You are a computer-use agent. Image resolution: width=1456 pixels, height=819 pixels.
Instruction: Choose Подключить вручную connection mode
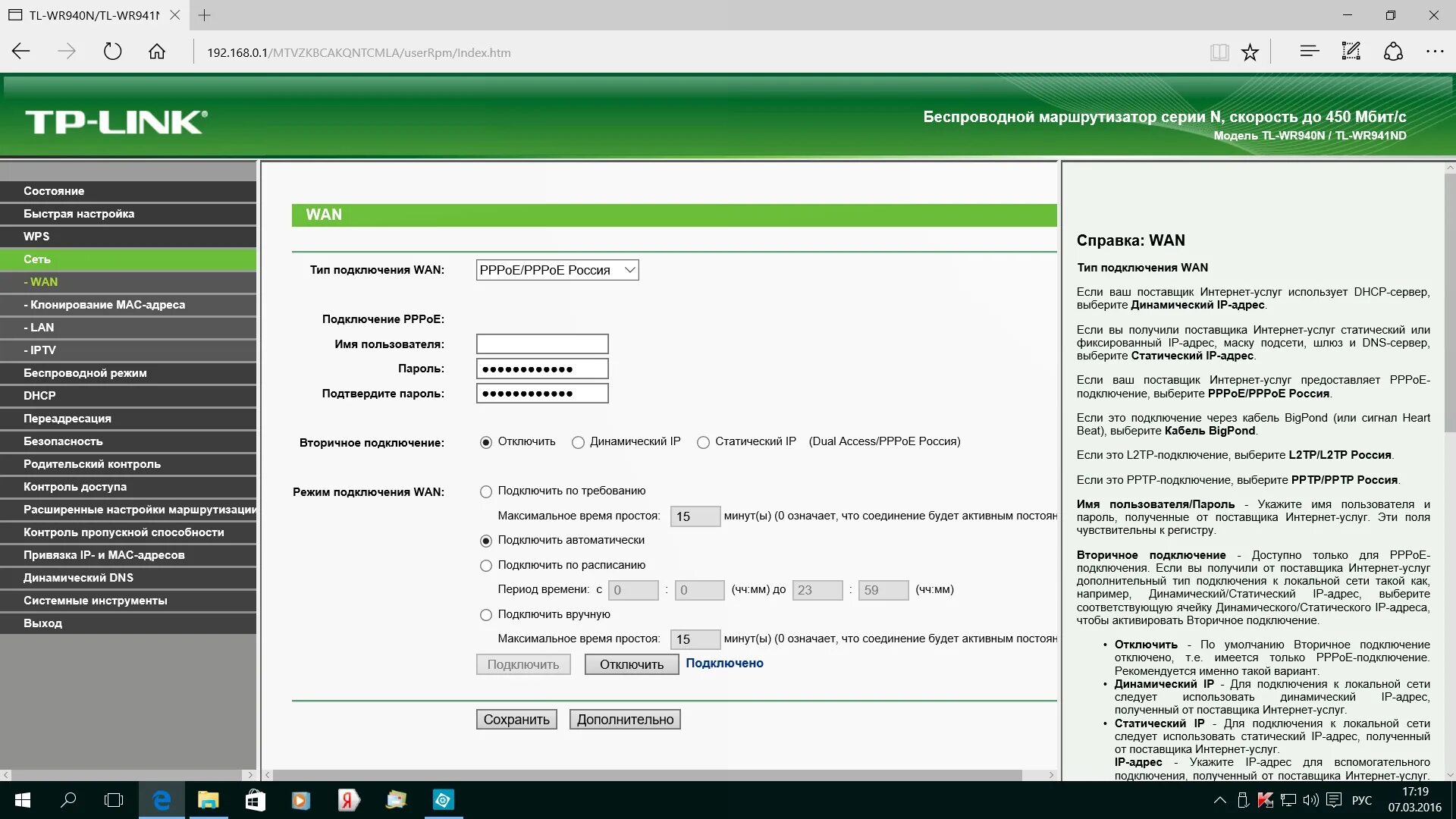pos(486,615)
